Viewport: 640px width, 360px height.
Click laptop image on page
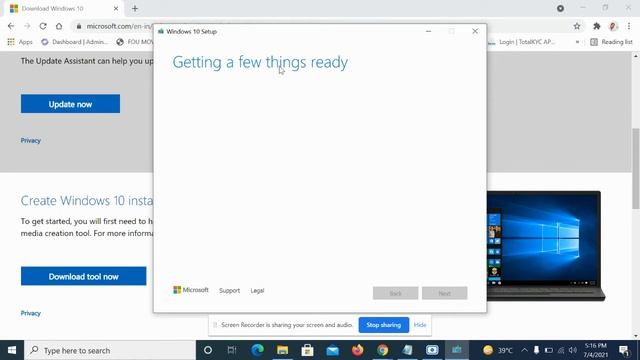(x=546, y=246)
